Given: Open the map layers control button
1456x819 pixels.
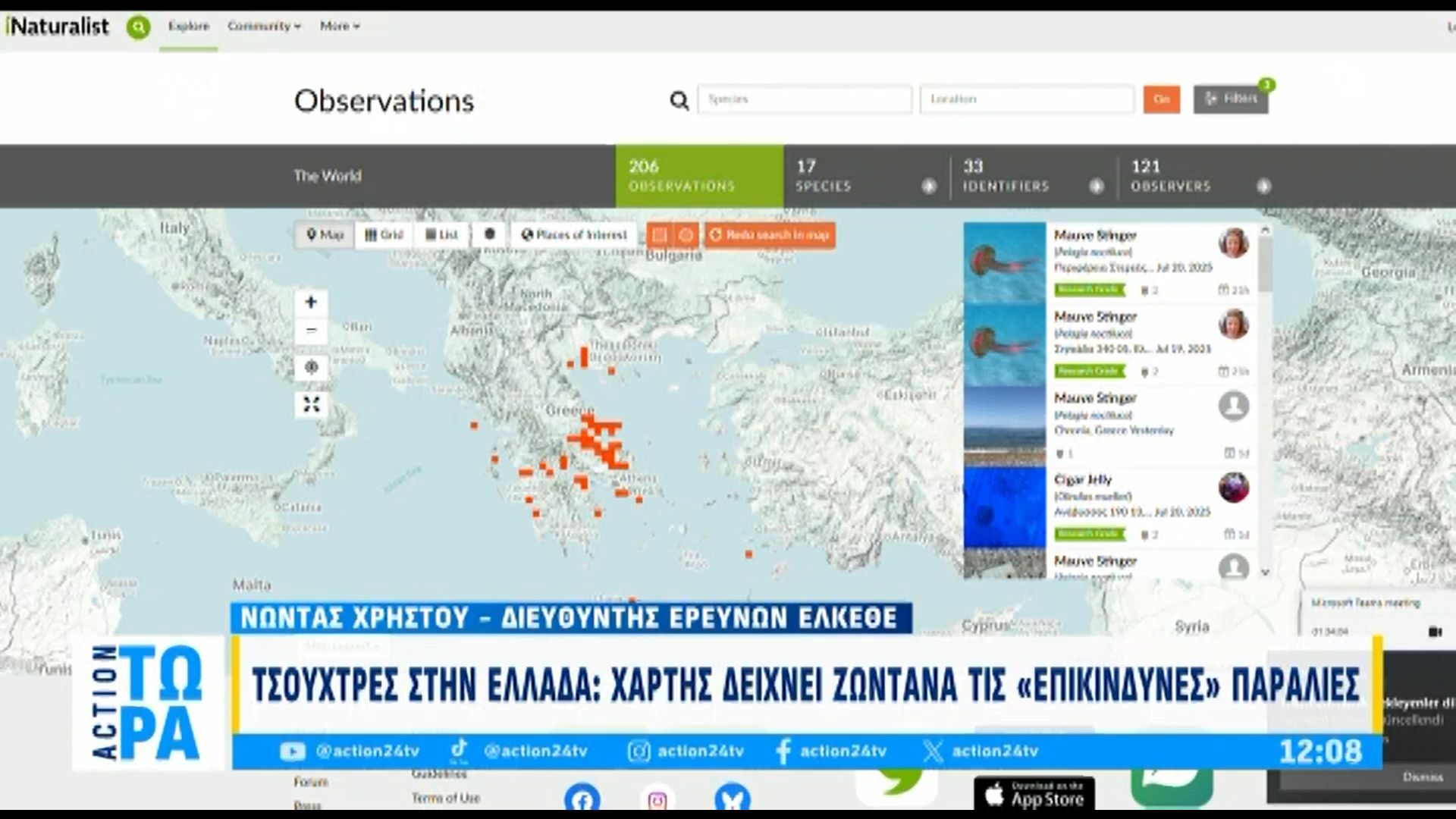Looking at the screenshot, I should tap(490, 235).
